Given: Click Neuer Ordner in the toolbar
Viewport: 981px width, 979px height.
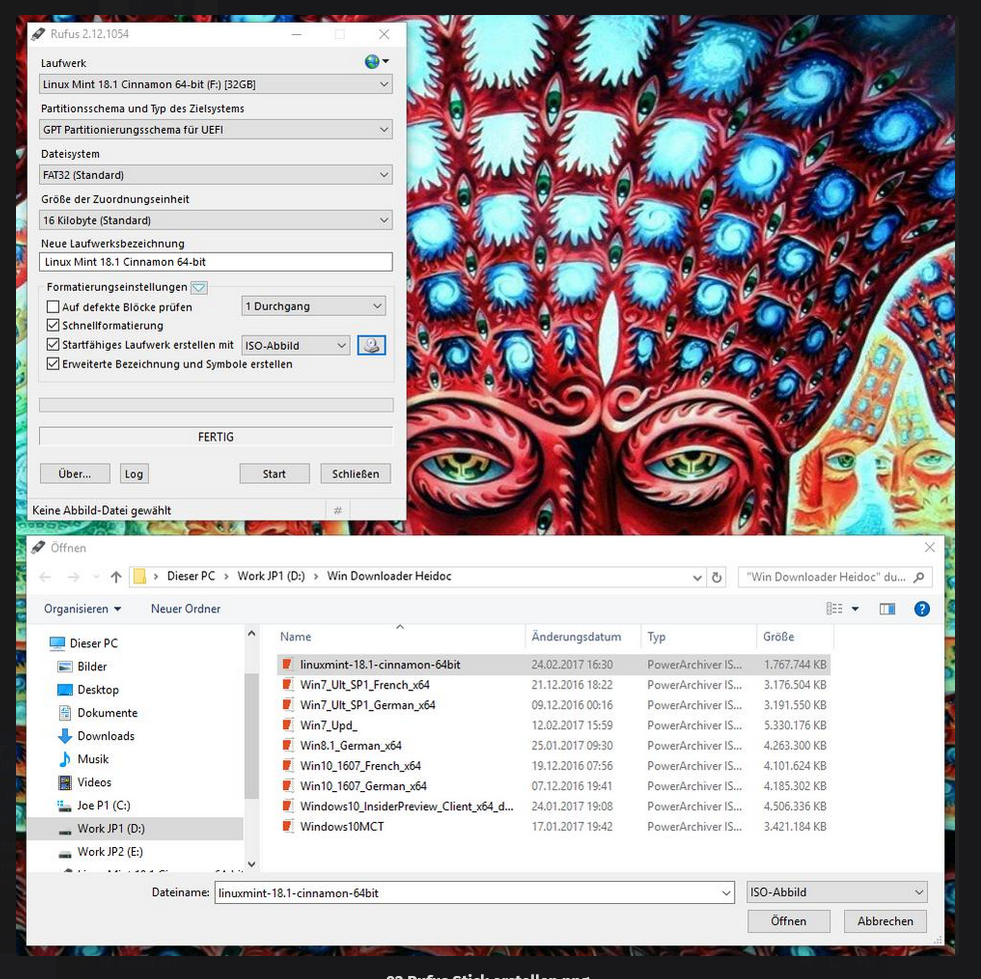Looking at the screenshot, I should point(186,609).
